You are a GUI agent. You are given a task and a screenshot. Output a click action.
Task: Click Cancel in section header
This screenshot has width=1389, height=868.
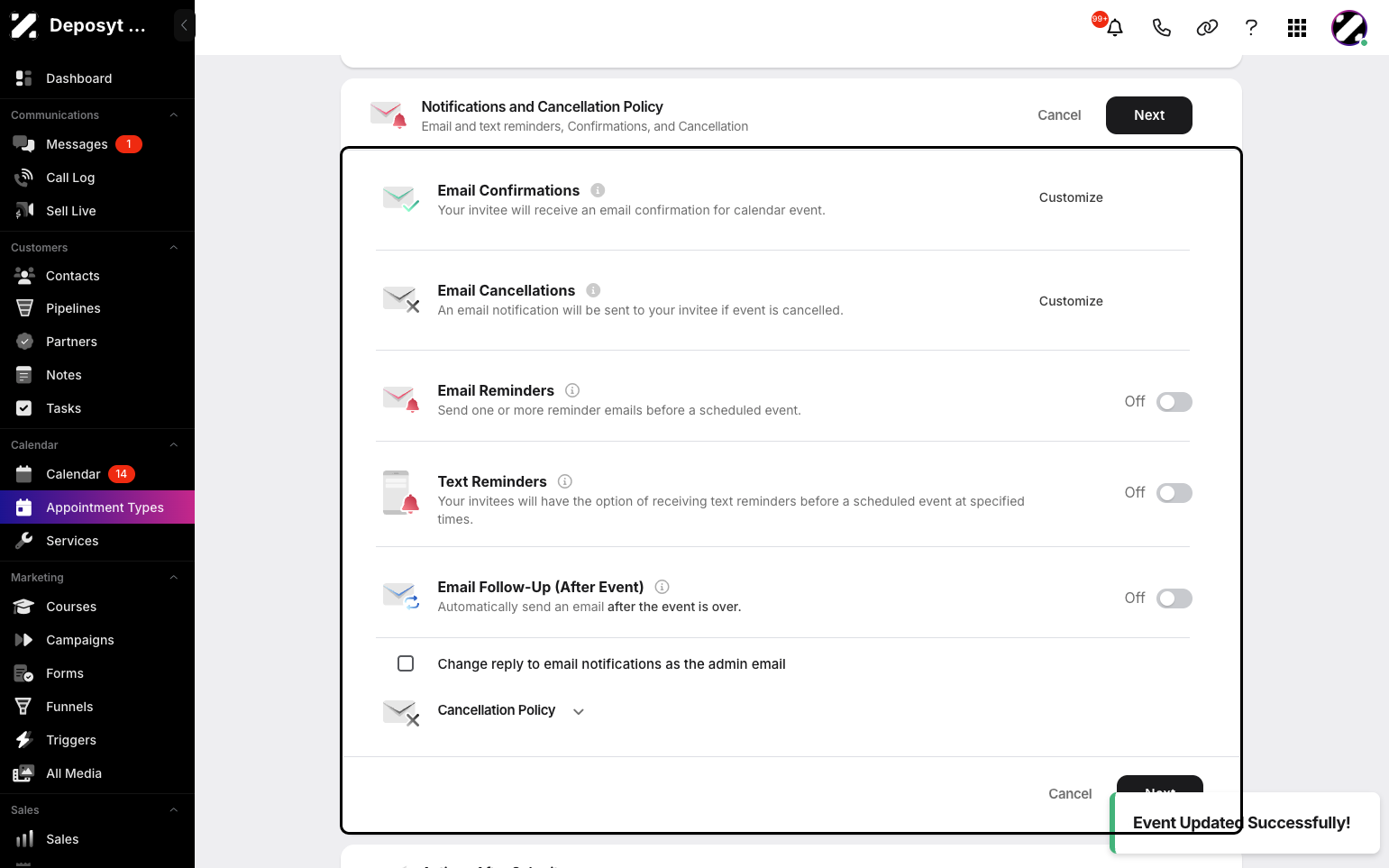(1059, 115)
